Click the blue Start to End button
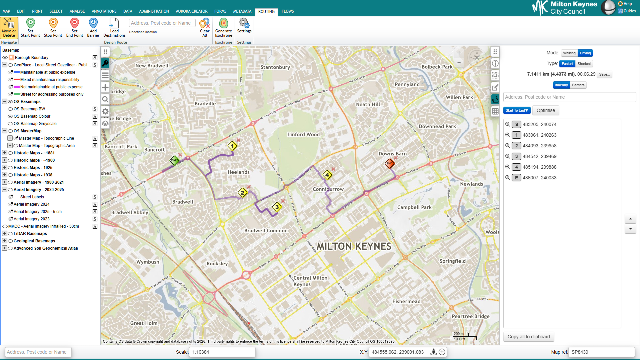This screenshot has height=360, width=640. [x=517, y=111]
